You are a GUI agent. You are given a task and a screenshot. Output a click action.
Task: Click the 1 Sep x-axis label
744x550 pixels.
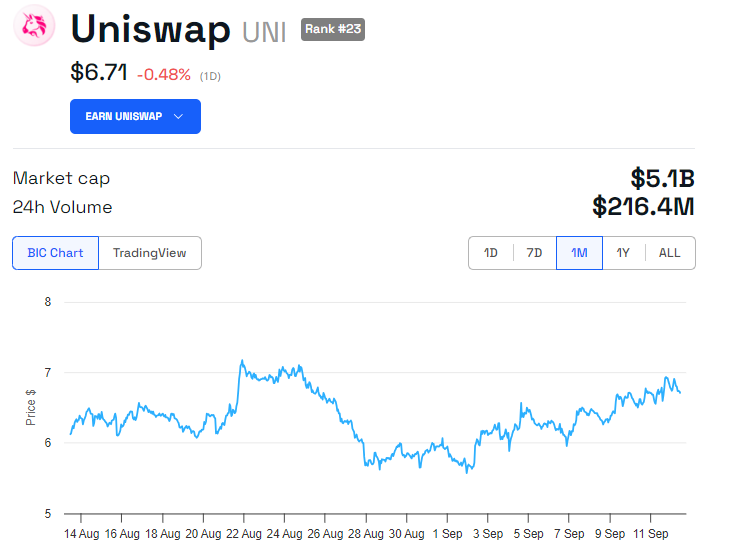pyautogui.click(x=447, y=534)
